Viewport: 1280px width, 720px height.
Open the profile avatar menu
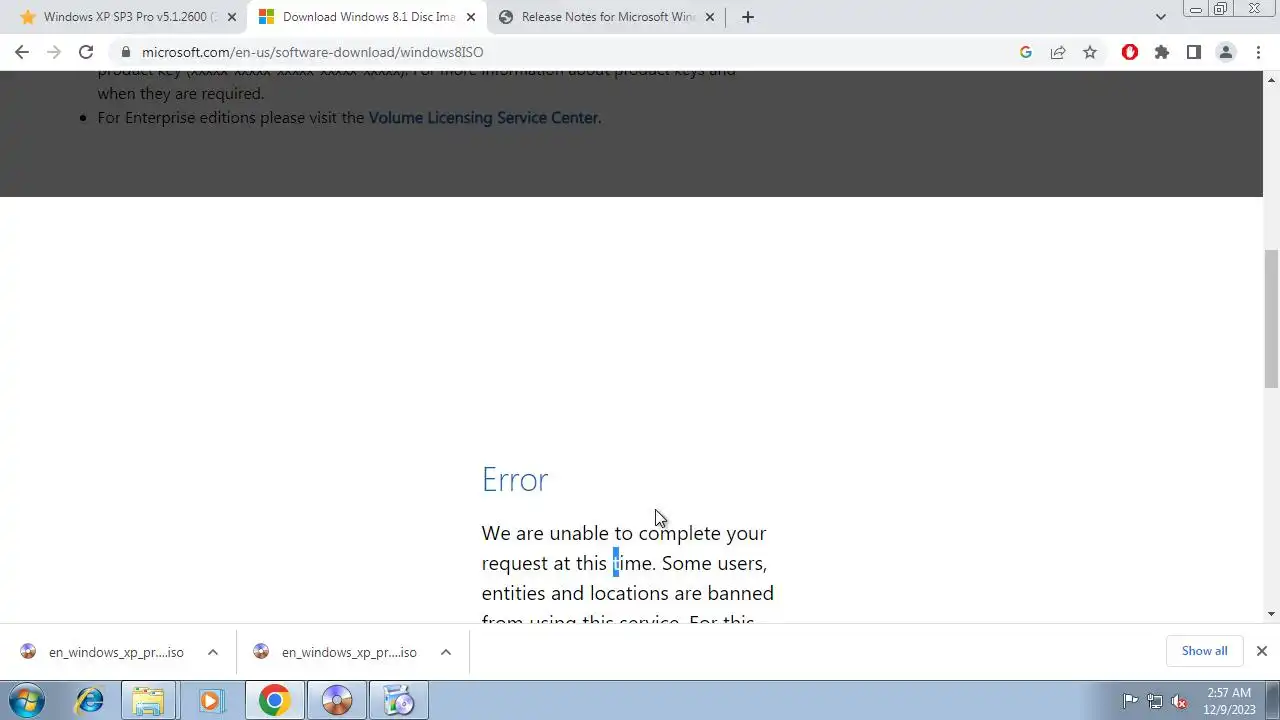[1226, 52]
